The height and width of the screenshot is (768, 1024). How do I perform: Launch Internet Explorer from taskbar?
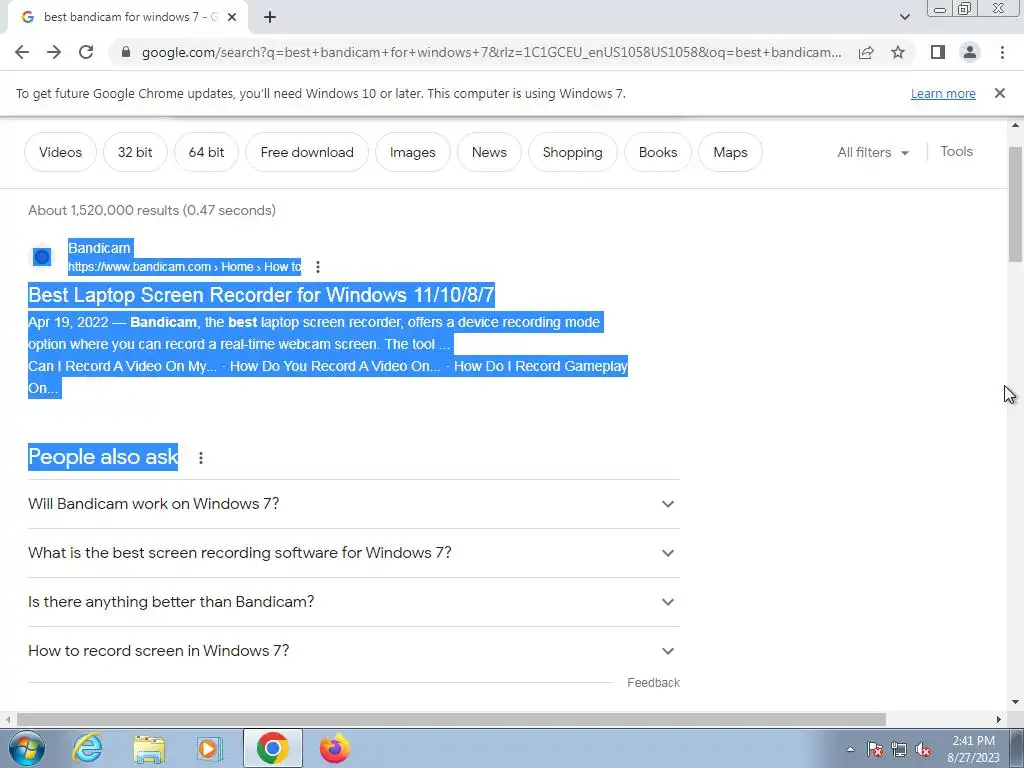pyautogui.click(x=88, y=748)
